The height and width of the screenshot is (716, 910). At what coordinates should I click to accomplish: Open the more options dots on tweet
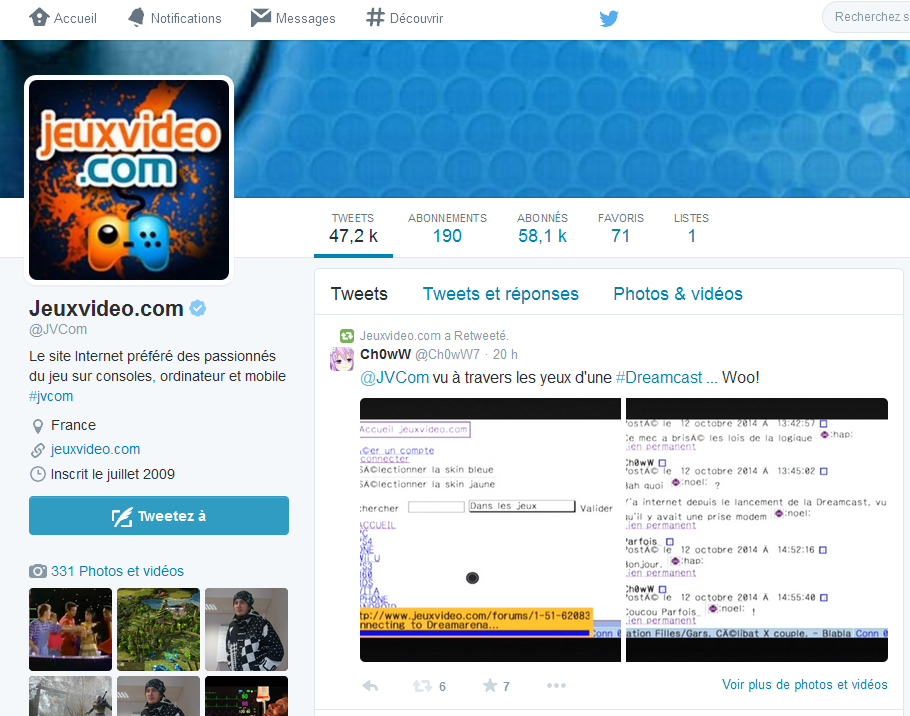(556, 686)
